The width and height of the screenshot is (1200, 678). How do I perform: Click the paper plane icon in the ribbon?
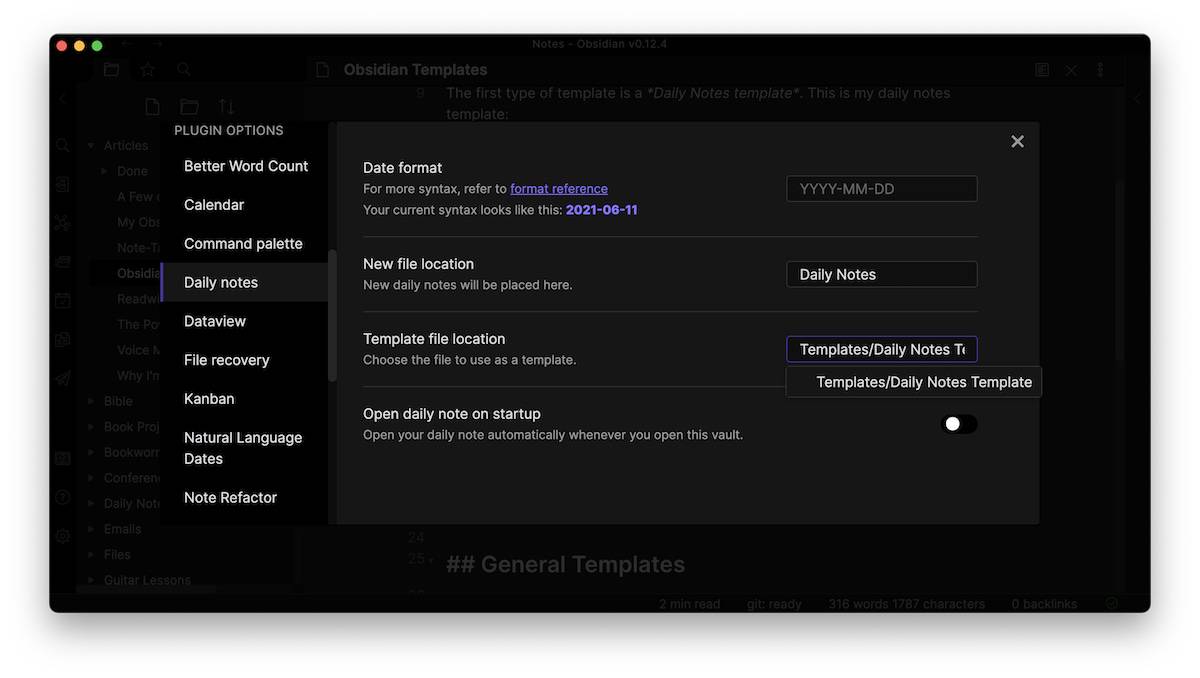62,378
